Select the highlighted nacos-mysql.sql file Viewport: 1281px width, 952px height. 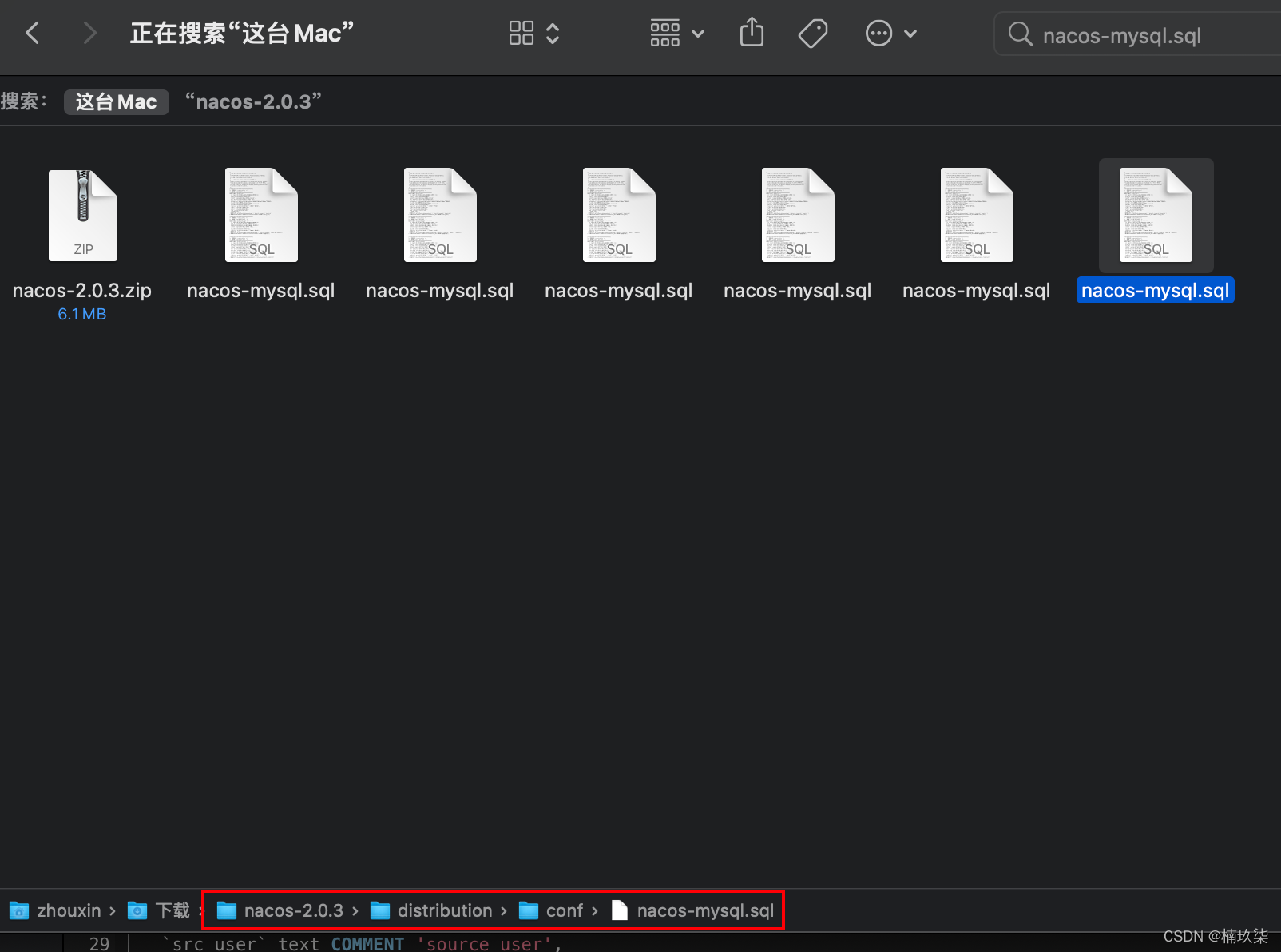pos(1155,290)
